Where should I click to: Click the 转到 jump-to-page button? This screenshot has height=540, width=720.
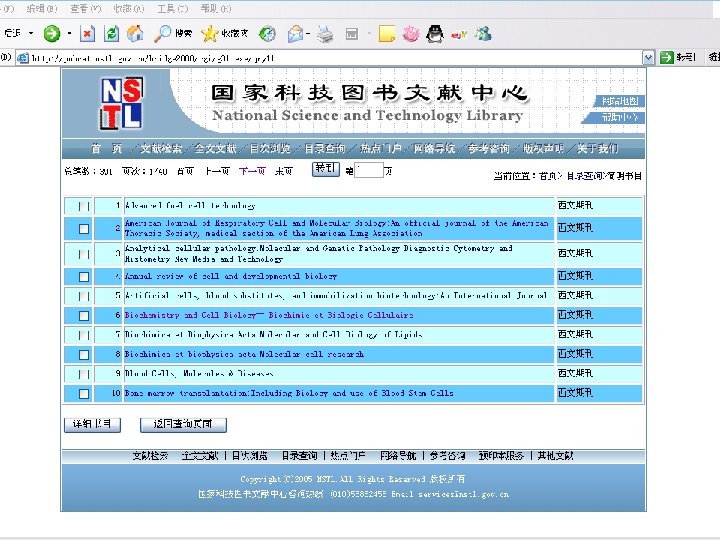(x=326, y=169)
